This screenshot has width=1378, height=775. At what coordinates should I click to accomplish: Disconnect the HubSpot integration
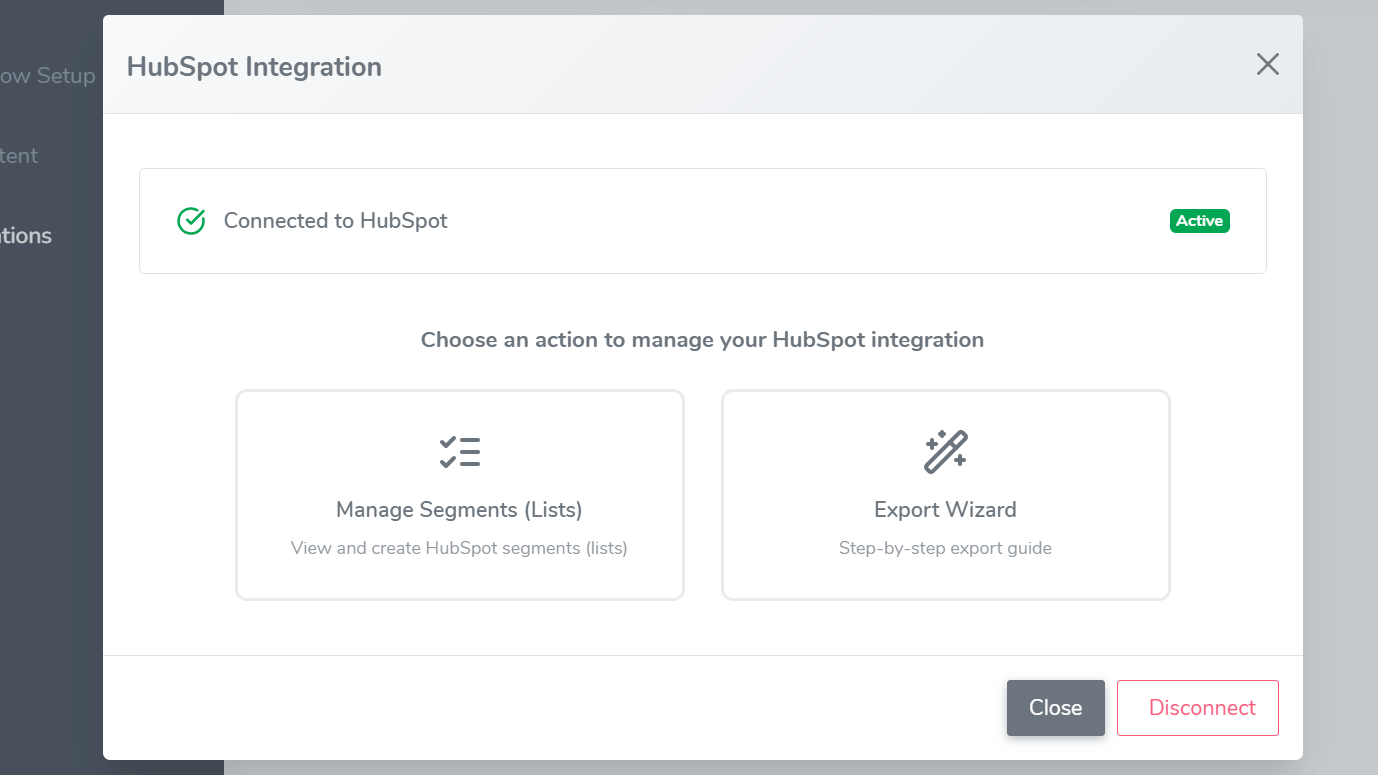(x=1197, y=707)
